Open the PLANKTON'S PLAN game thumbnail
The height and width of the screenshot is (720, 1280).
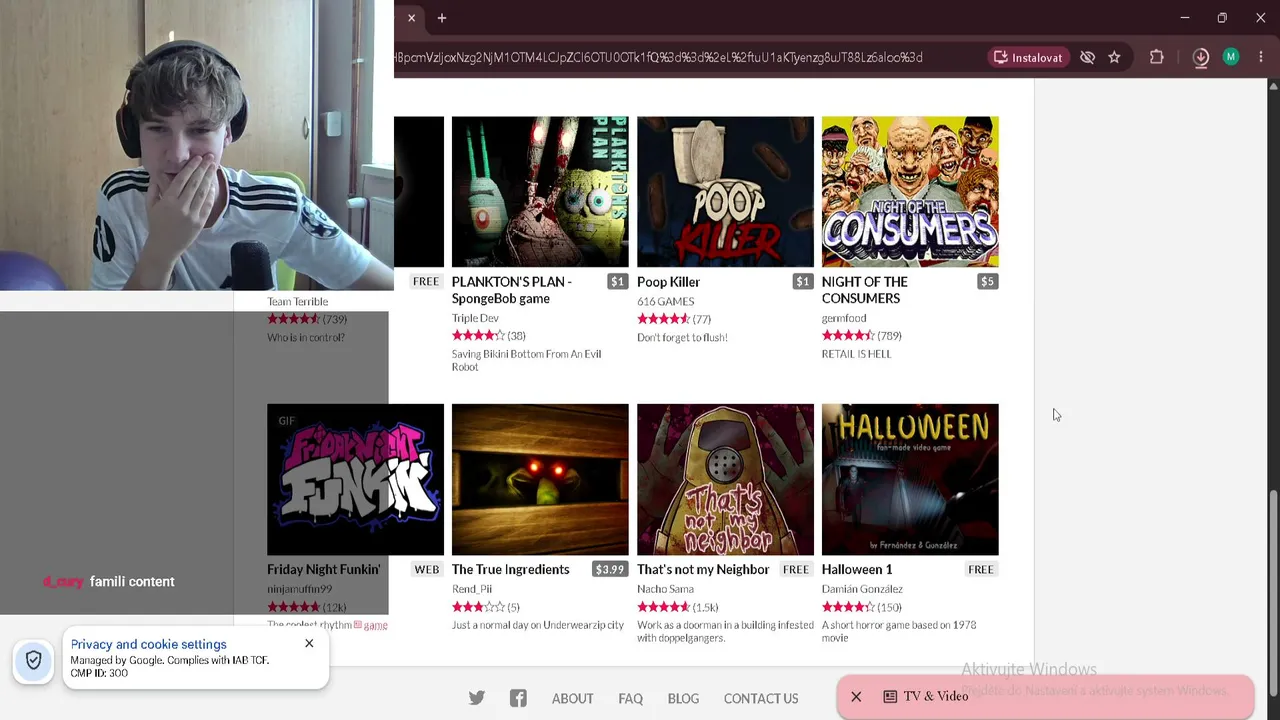[x=540, y=192]
